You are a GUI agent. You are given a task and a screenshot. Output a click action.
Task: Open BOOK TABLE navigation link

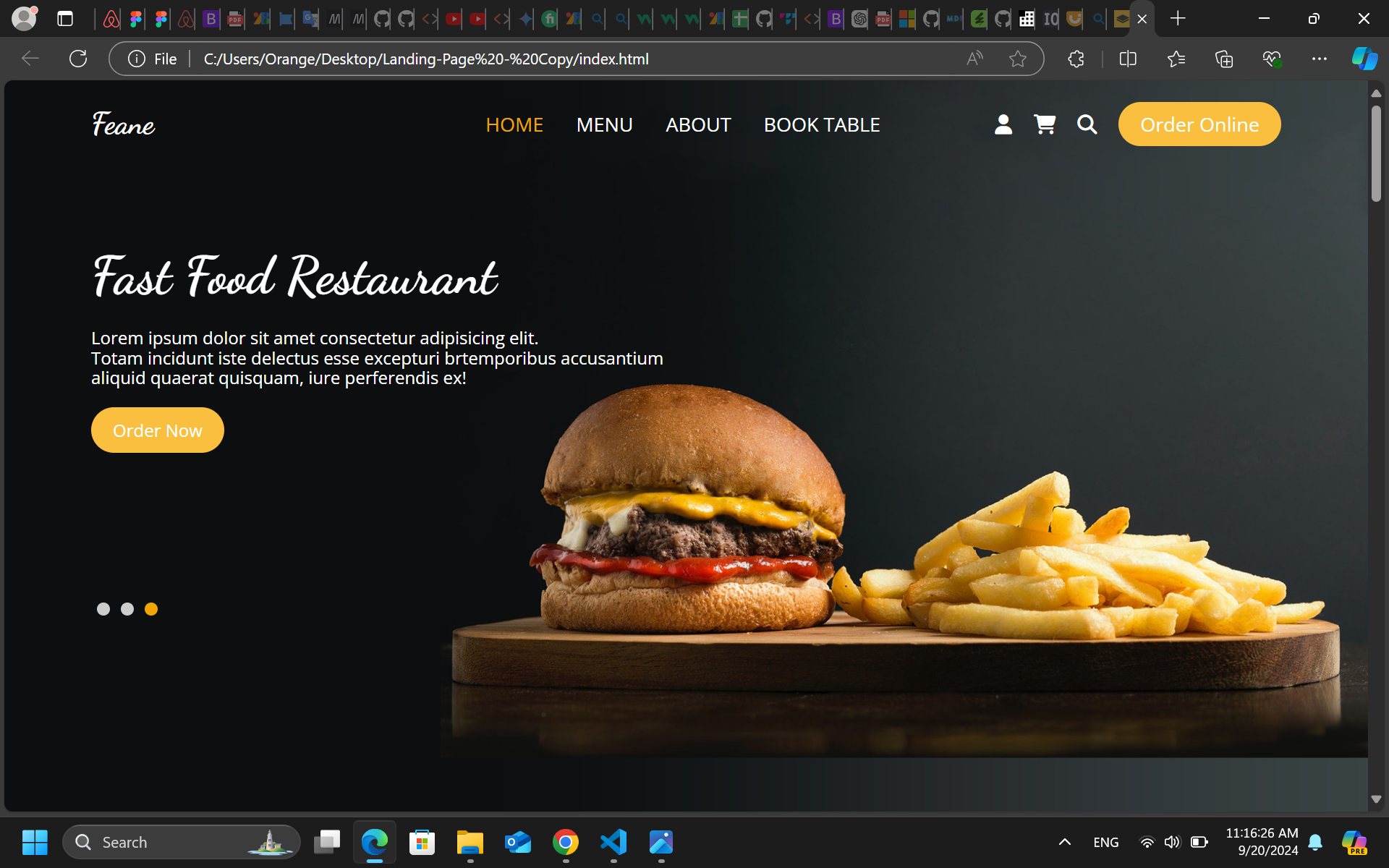coord(821,124)
